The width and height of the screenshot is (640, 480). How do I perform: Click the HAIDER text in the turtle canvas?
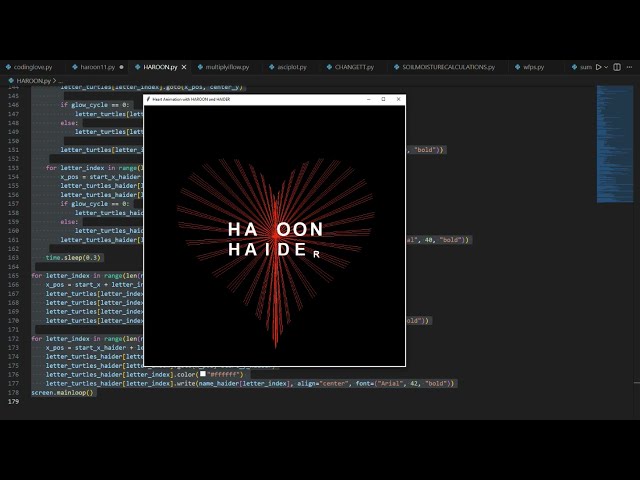coord(274,250)
